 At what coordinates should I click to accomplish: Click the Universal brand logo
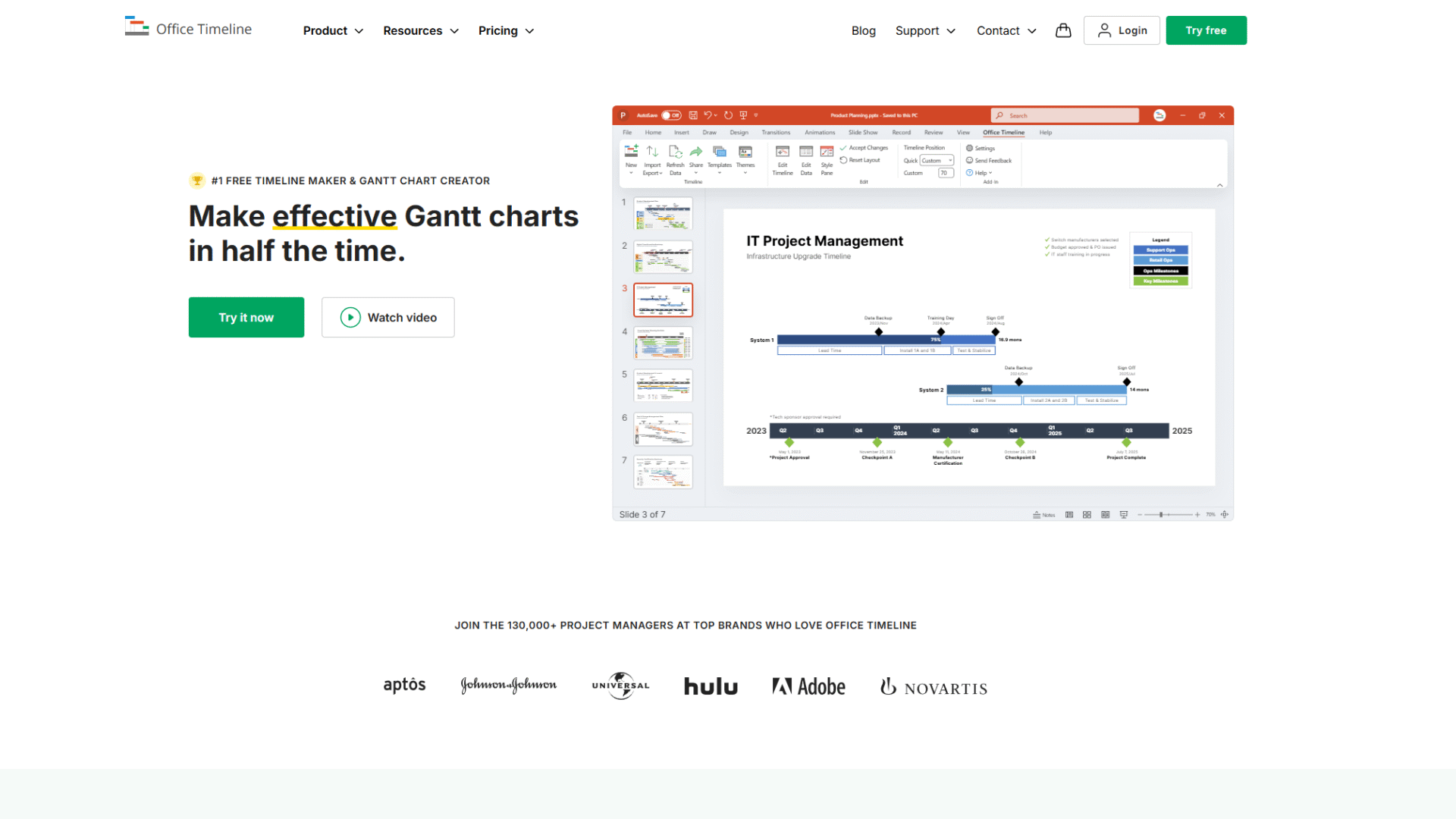tap(620, 686)
